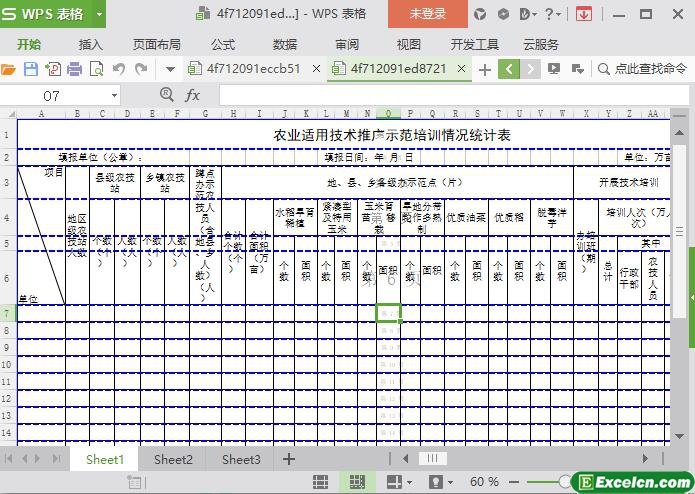Click the Print Preview icon
Viewport: 695px width, 494px height.
coord(97,69)
